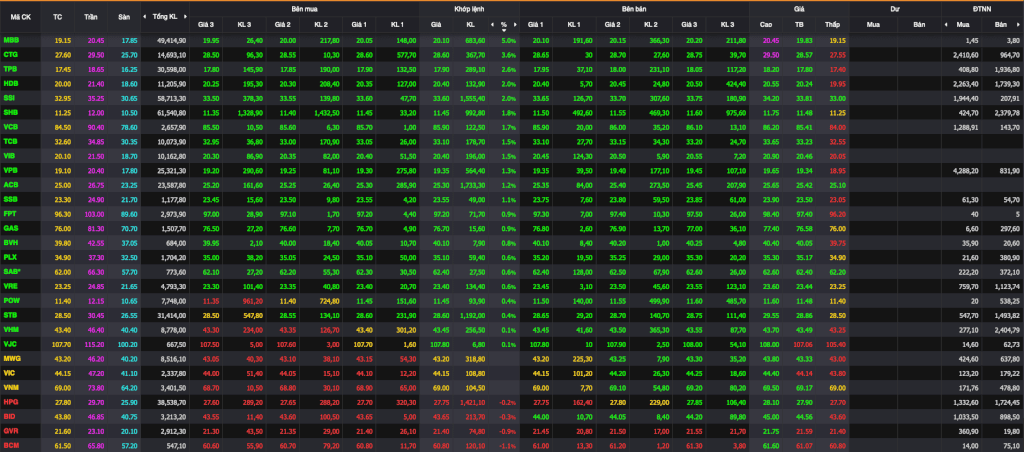1024x452 pixels.
Task: Select the HDB stock symbol
Action: 10,83
